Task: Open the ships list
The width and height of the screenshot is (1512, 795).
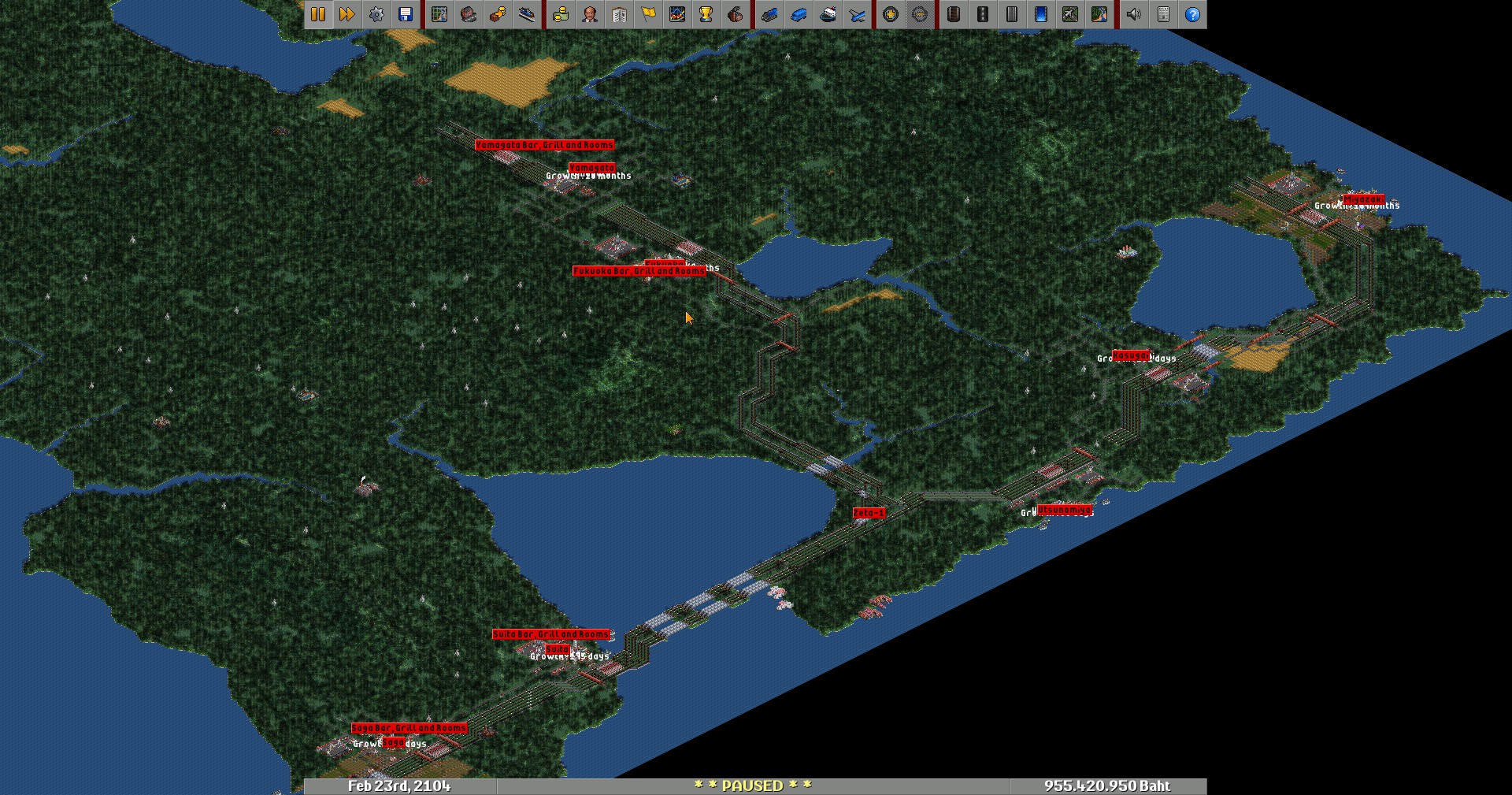Action: pyautogui.click(x=828, y=14)
